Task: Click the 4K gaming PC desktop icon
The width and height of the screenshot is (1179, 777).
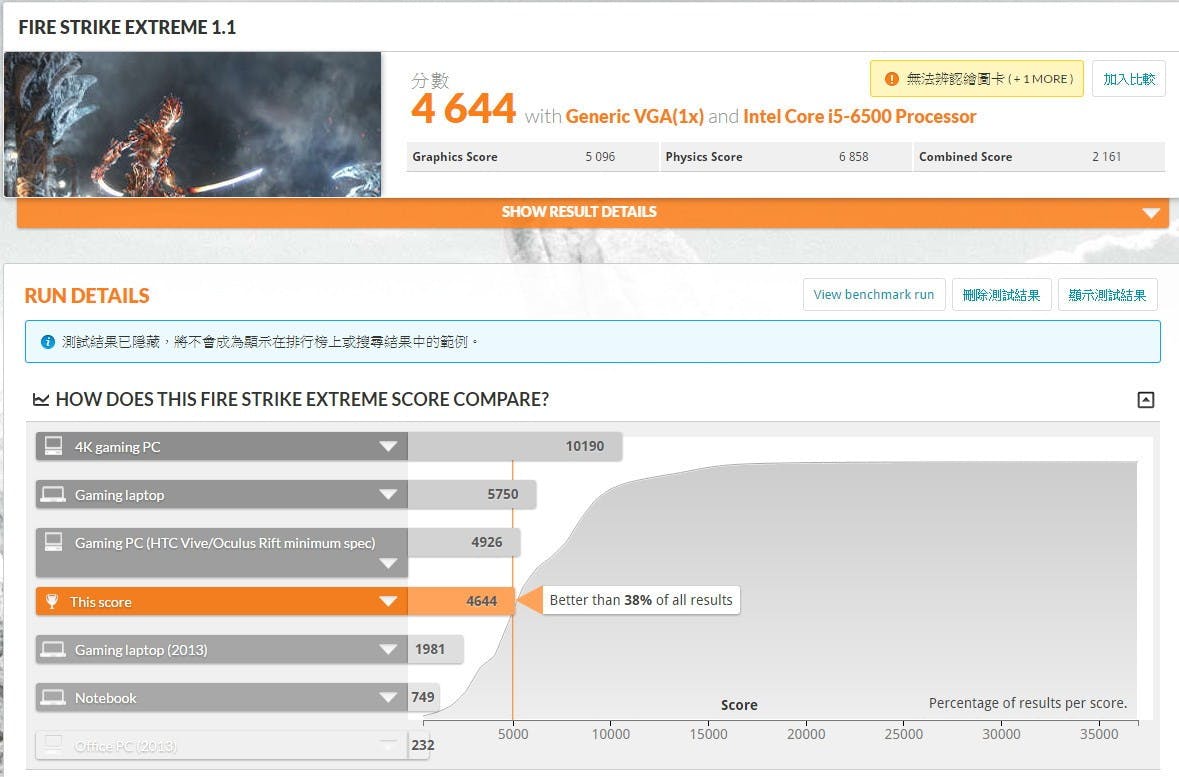Action: coord(54,447)
